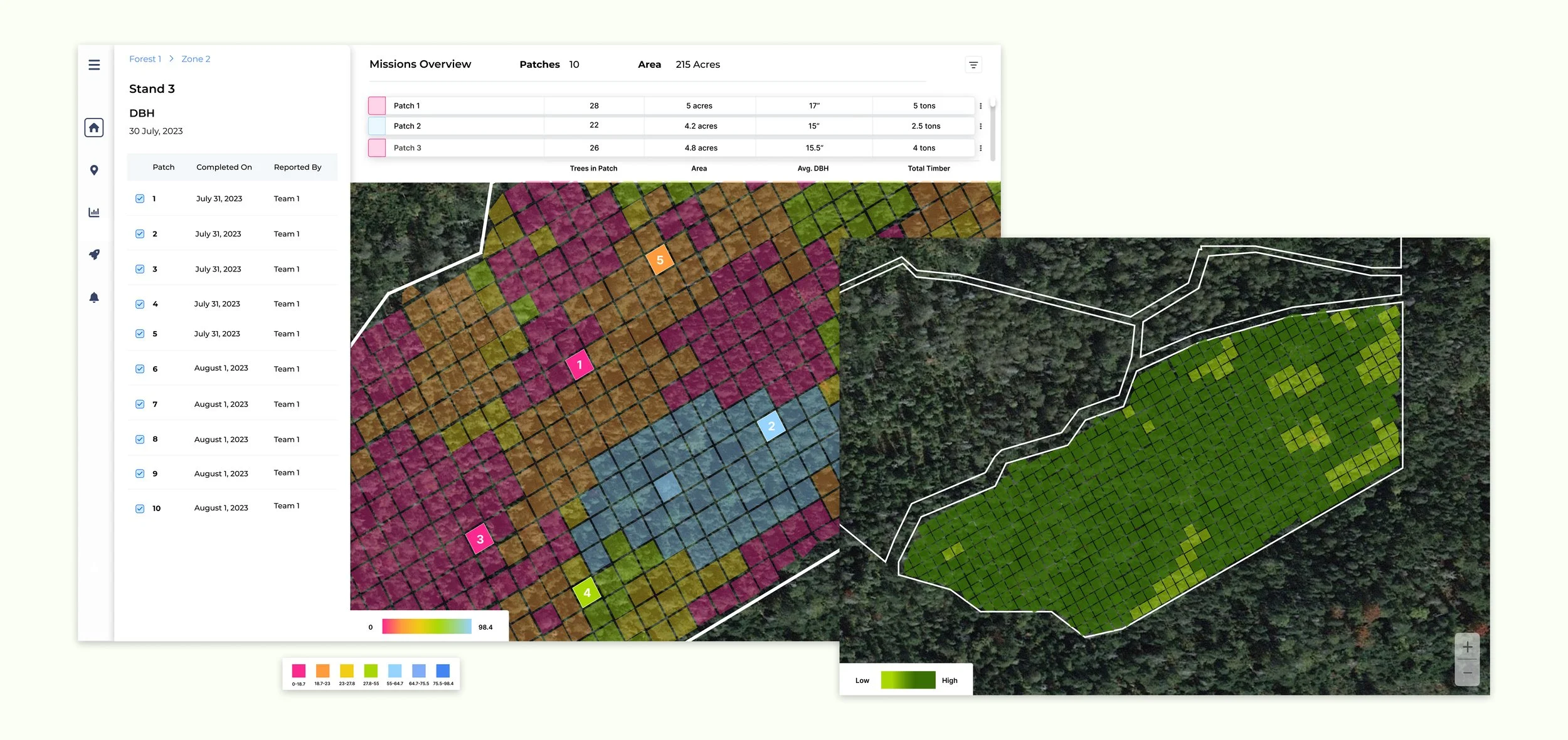Screen dimensions: 1568x740
Task: Navigate to Forest 1 breadcrumb link
Action: pyautogui.click(x=145, y=59)
